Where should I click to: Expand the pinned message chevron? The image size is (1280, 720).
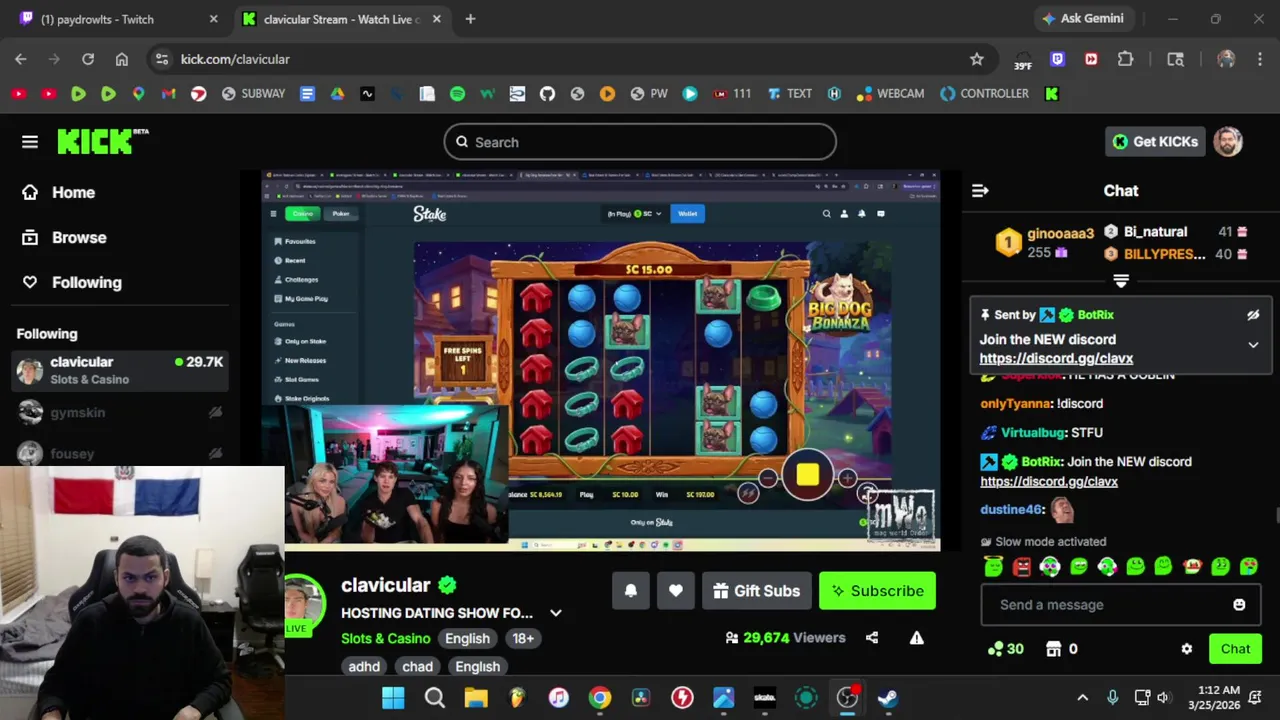tap(1253, 345)
